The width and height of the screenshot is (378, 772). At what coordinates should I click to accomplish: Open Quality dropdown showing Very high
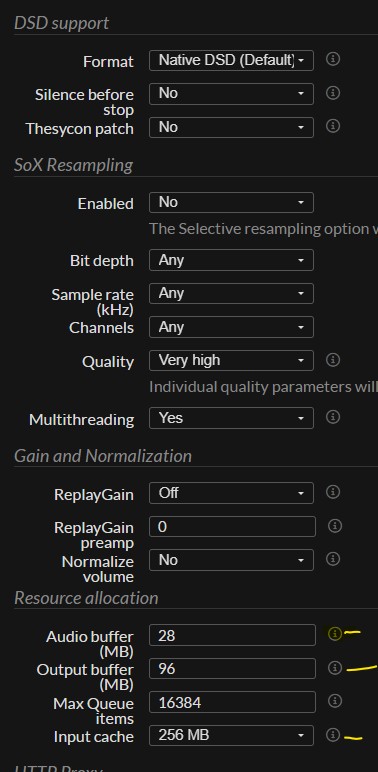[x=231, y=360]
